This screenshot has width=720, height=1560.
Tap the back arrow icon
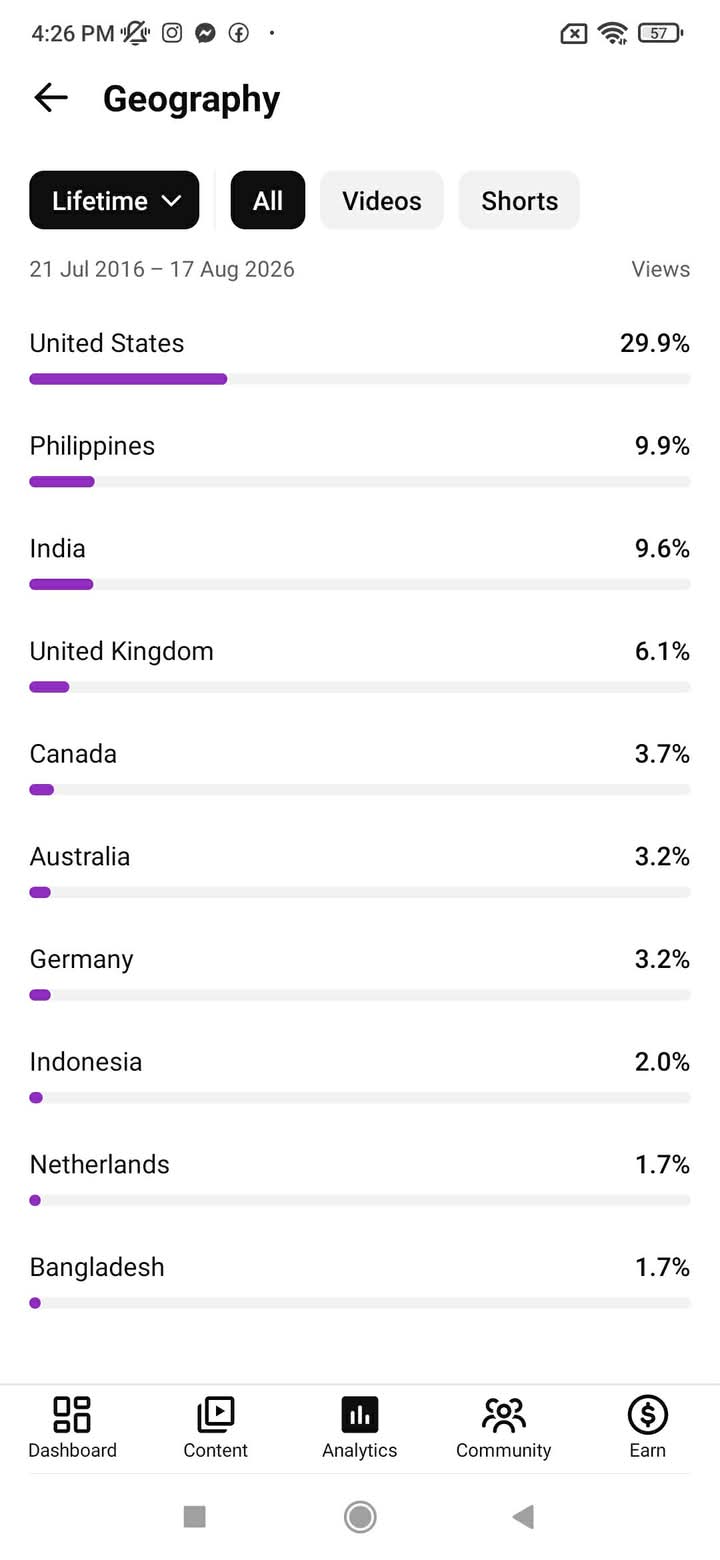pos(50,97)
